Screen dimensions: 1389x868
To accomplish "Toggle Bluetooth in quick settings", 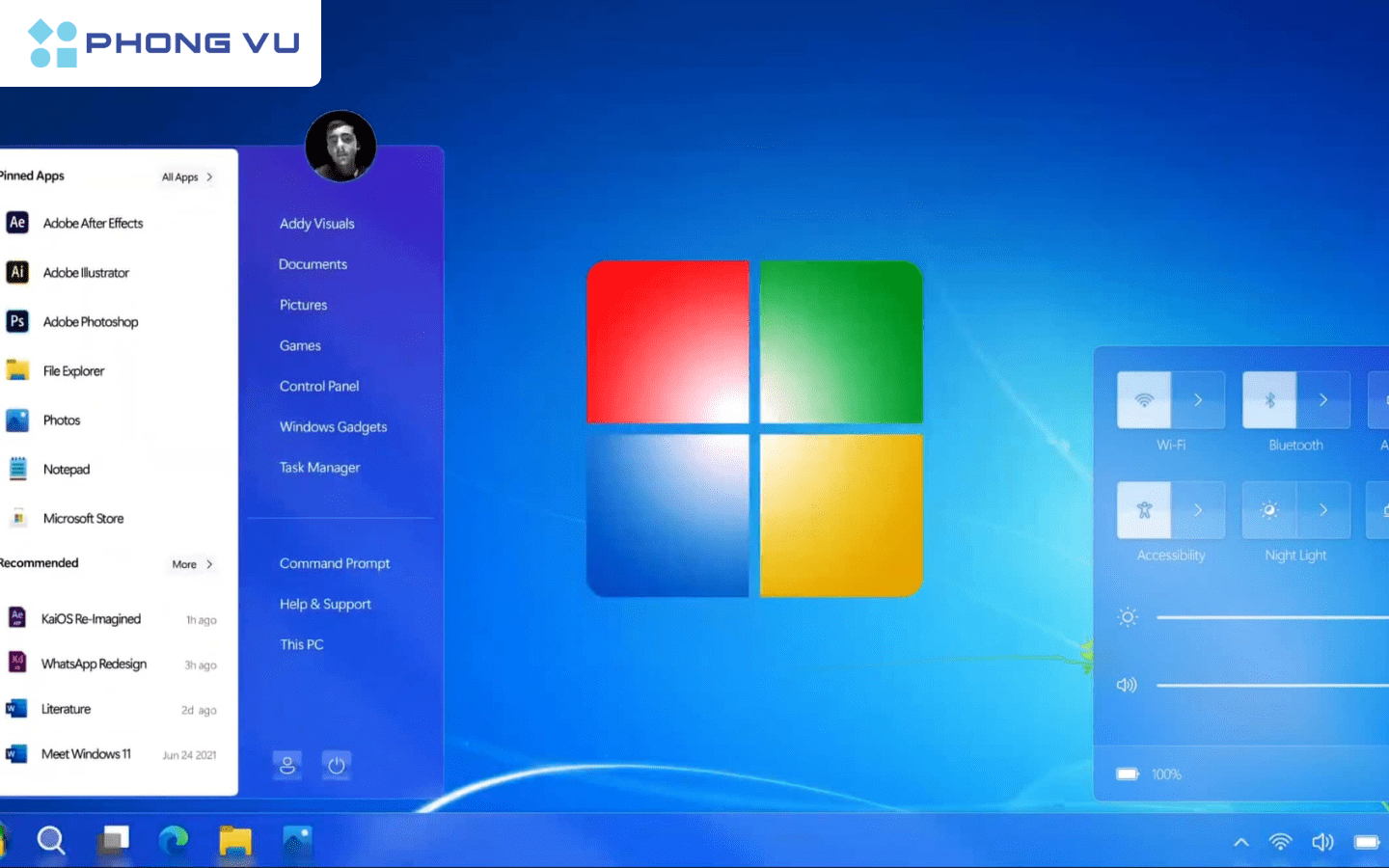I will [1269, 399].
